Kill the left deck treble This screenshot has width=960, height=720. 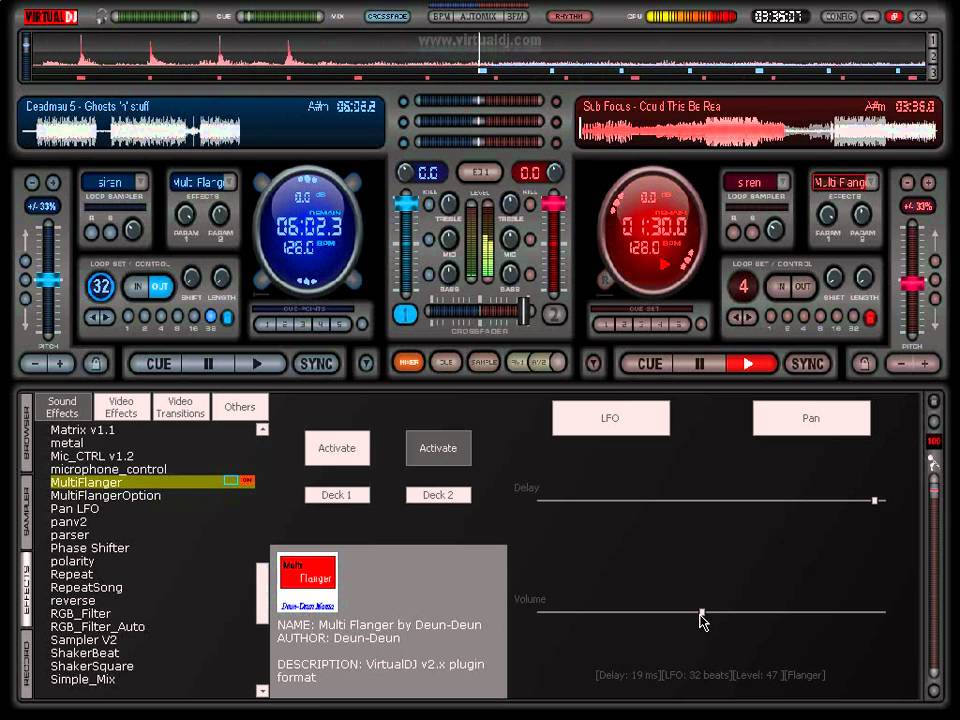point(429,204)
